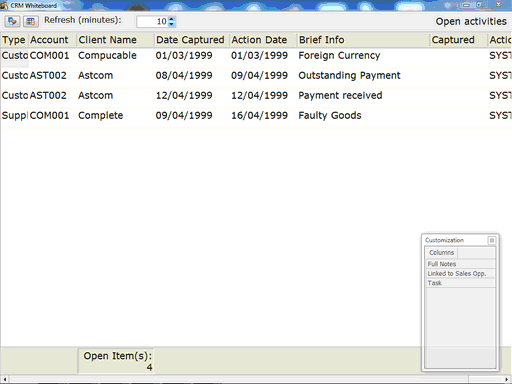Sort by the Date Captured column header
The width and height of the screenshot is (512, 384).
[192, 40]
